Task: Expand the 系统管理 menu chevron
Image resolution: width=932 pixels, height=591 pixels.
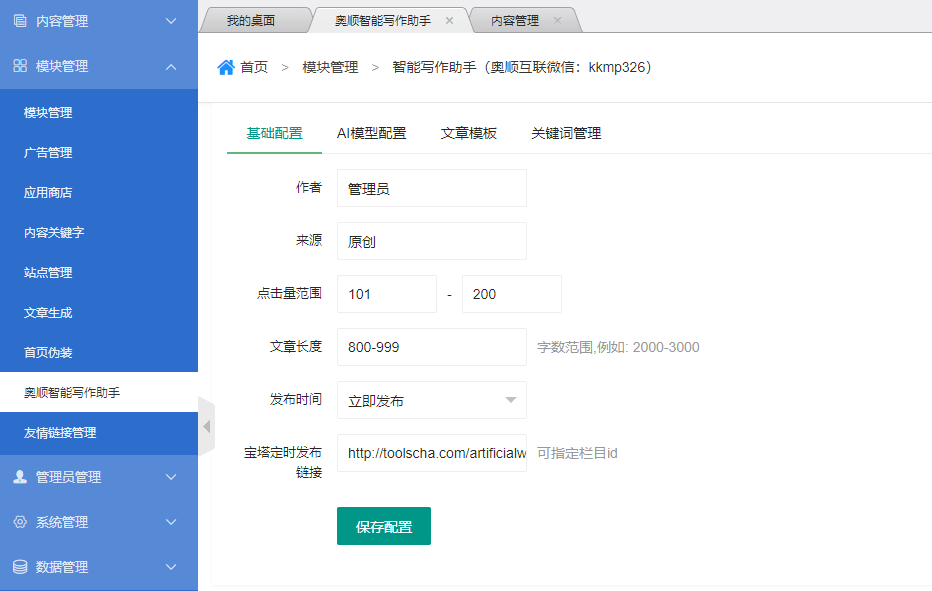Action: point(171,522)
